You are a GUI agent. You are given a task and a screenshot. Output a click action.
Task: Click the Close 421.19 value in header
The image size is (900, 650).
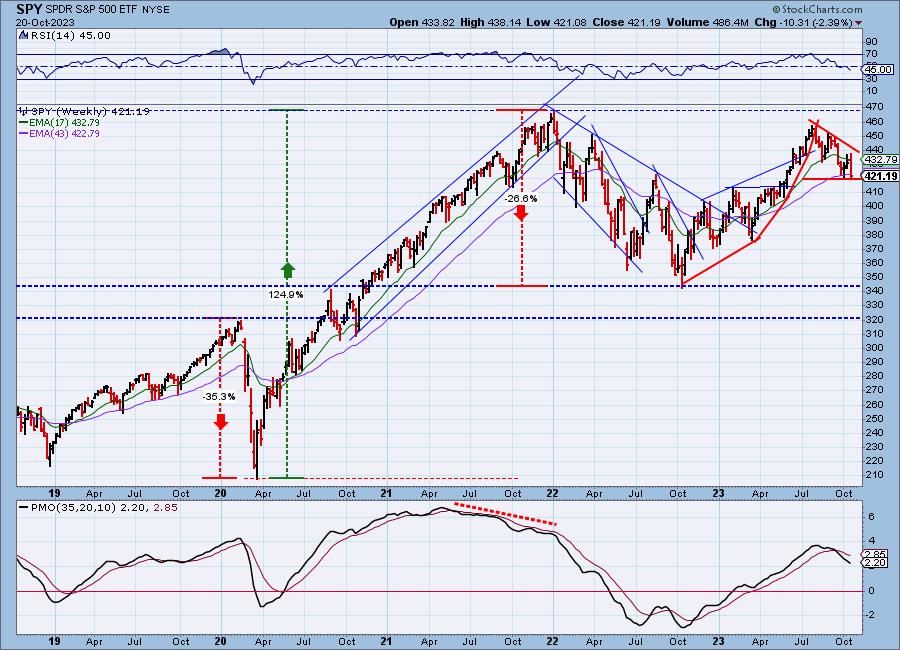626,22
